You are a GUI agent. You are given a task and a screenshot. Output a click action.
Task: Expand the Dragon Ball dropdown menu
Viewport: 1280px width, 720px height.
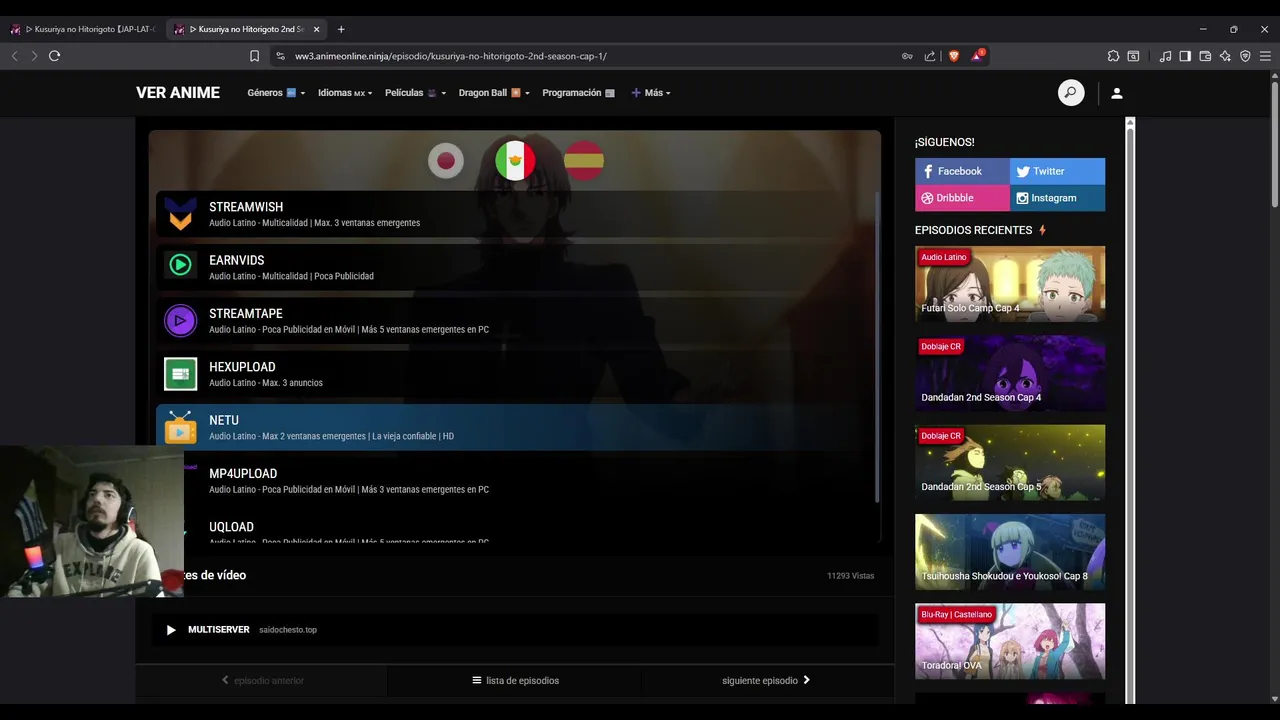pyautogui.click(x=494, y=93)
